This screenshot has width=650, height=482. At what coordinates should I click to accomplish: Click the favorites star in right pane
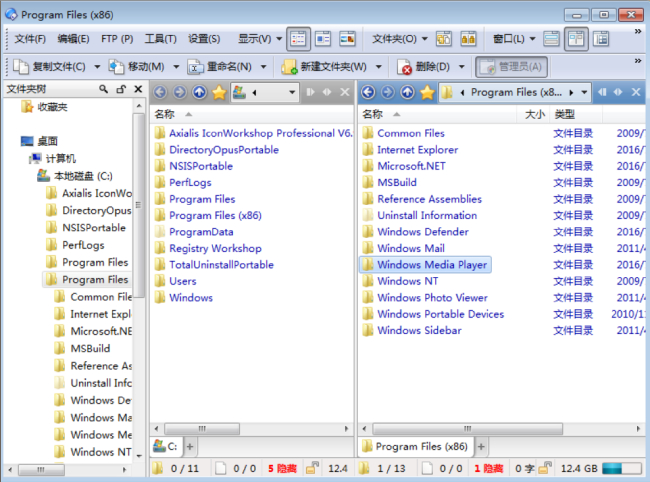pos(427,93)
